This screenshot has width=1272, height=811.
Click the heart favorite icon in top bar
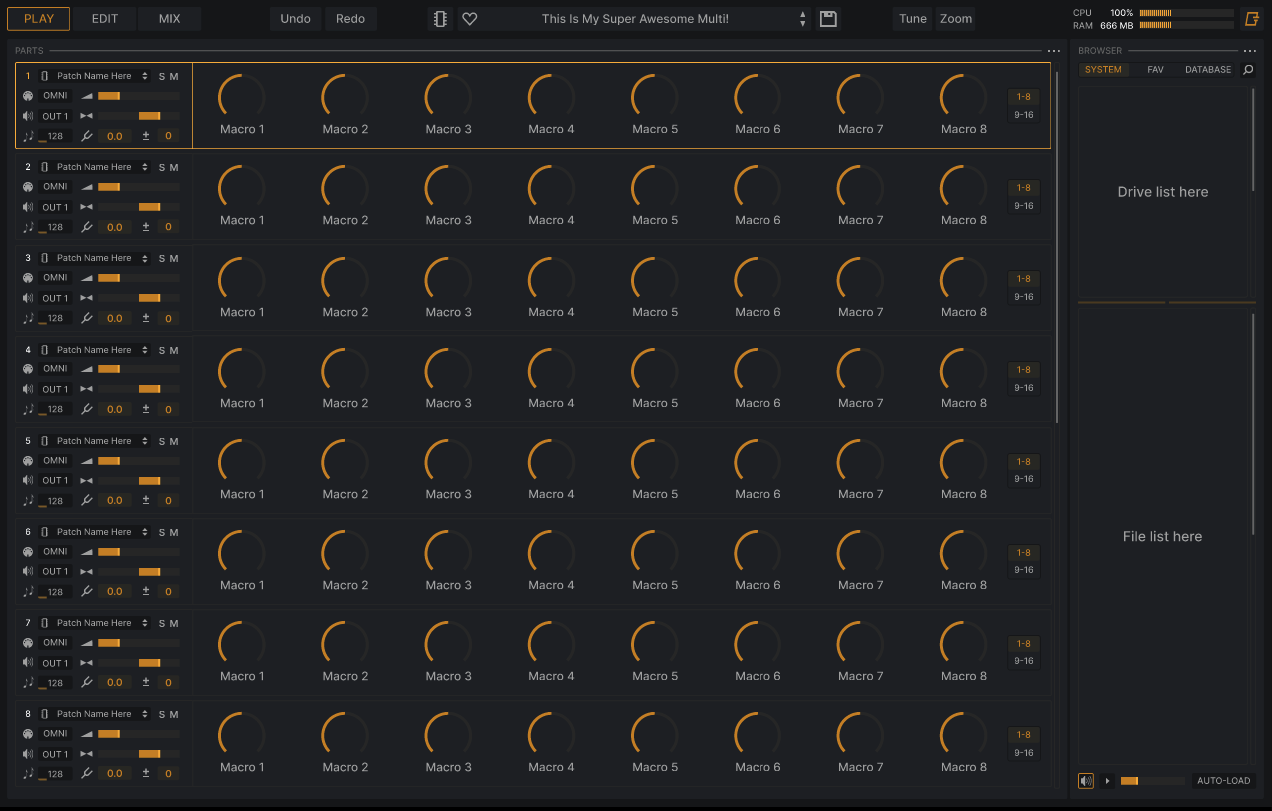470,19
